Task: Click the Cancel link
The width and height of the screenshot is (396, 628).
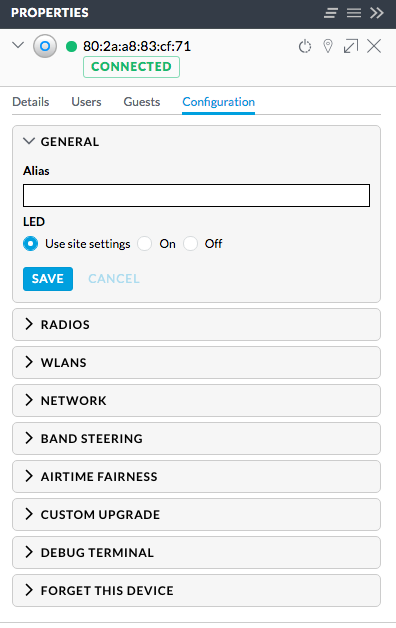Action: pos(114,279)
